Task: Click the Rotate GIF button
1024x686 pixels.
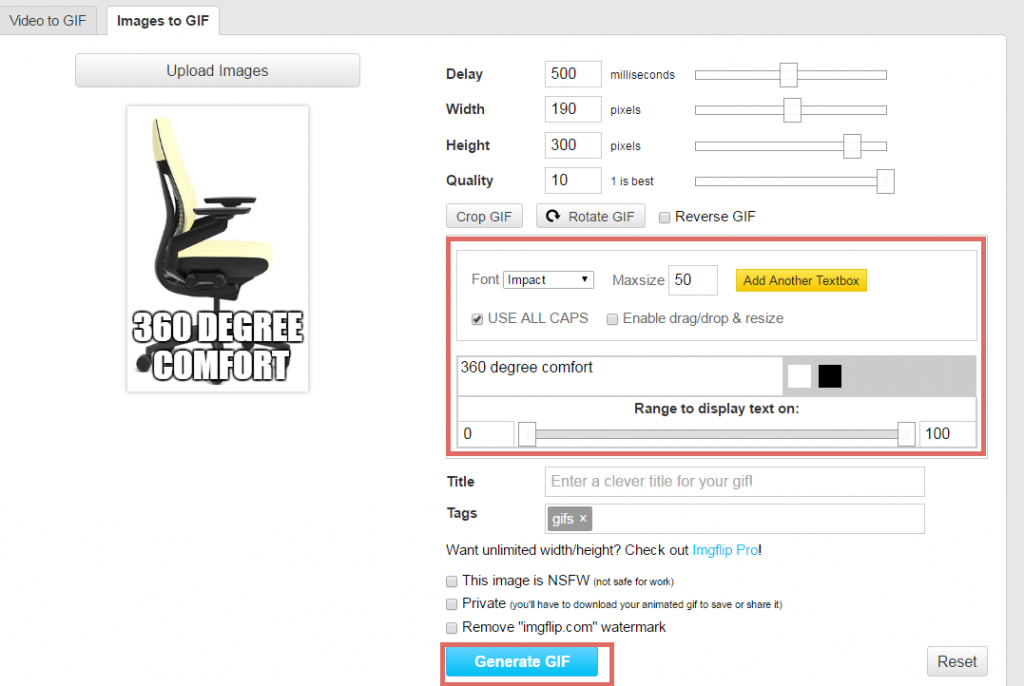Action: [x=591, y=217]
